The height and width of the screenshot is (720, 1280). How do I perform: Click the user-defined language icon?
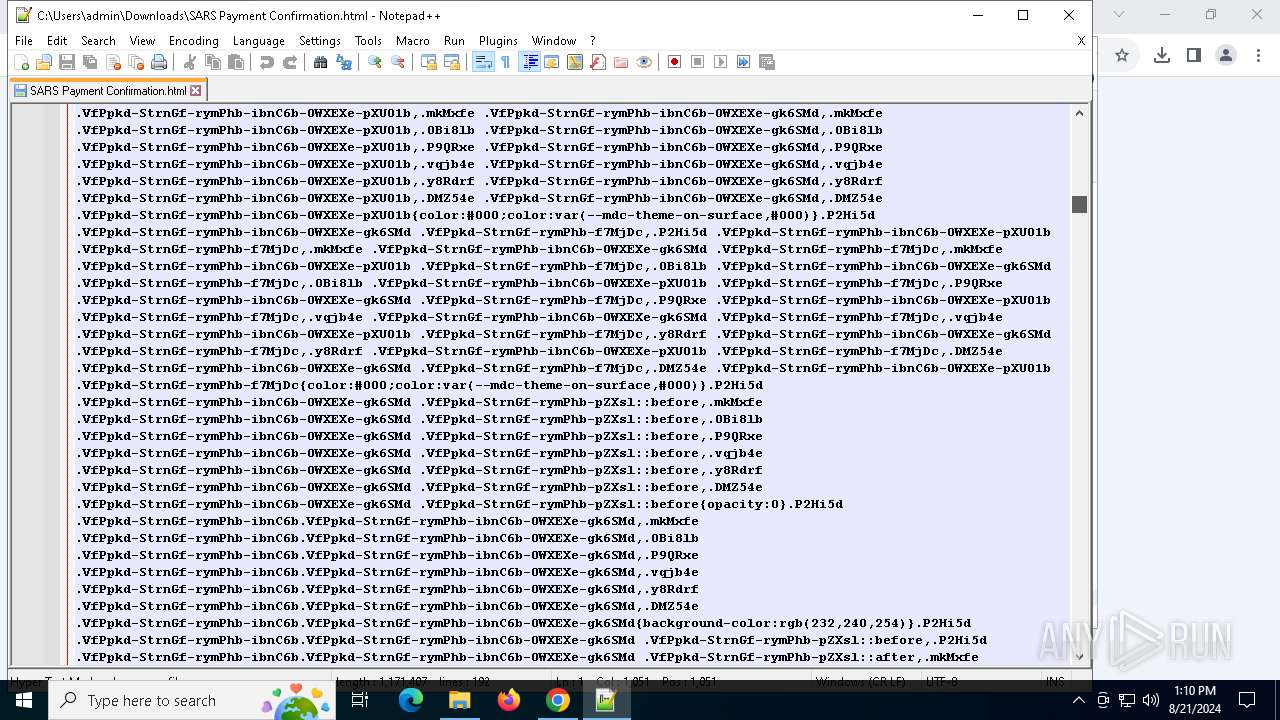tap(552, 62)
